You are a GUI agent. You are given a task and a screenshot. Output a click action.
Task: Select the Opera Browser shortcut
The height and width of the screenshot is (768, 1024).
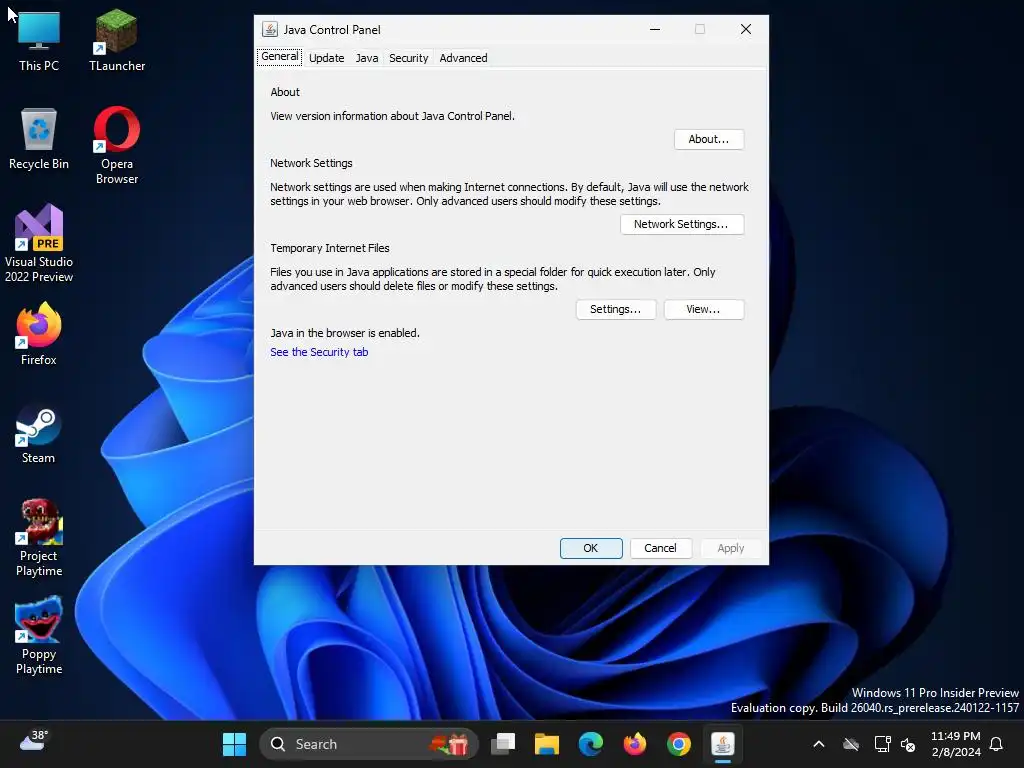coord(117,146)
